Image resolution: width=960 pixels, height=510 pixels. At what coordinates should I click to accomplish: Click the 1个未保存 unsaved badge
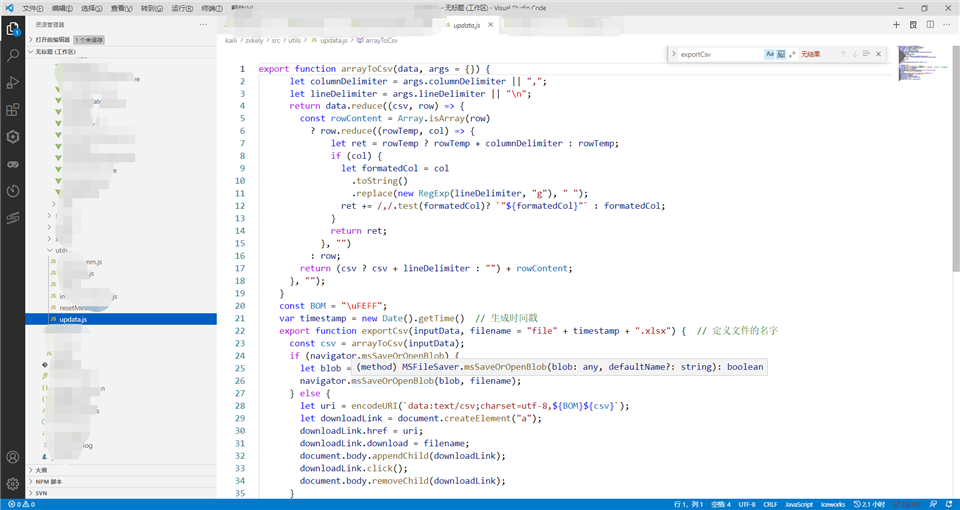(x=89, y=40)
